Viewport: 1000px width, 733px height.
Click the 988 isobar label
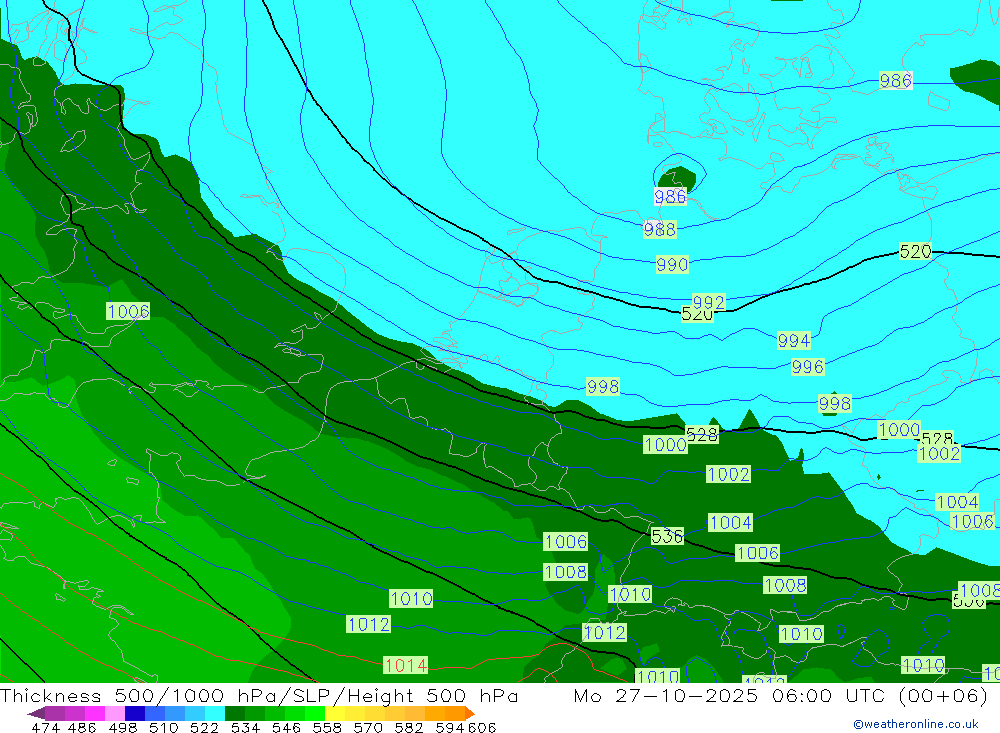pyautogui.click(x=659, y=229)
